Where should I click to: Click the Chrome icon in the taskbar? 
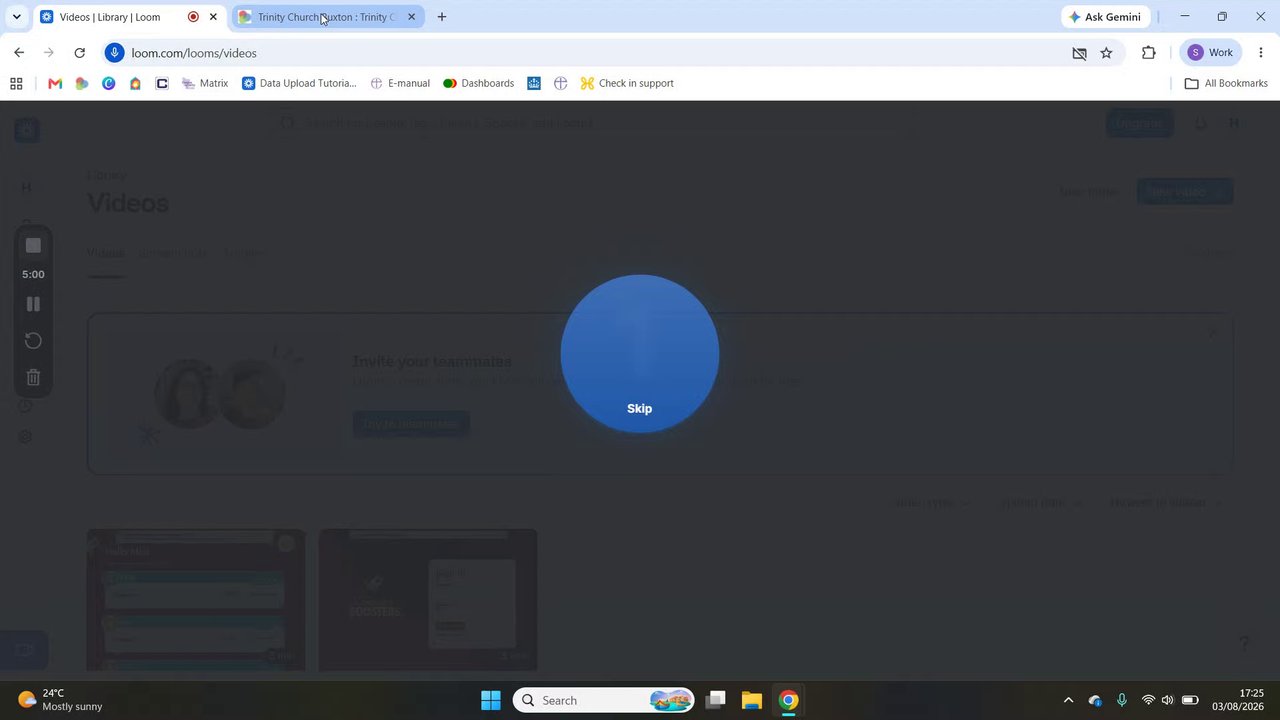coord(789,700)
